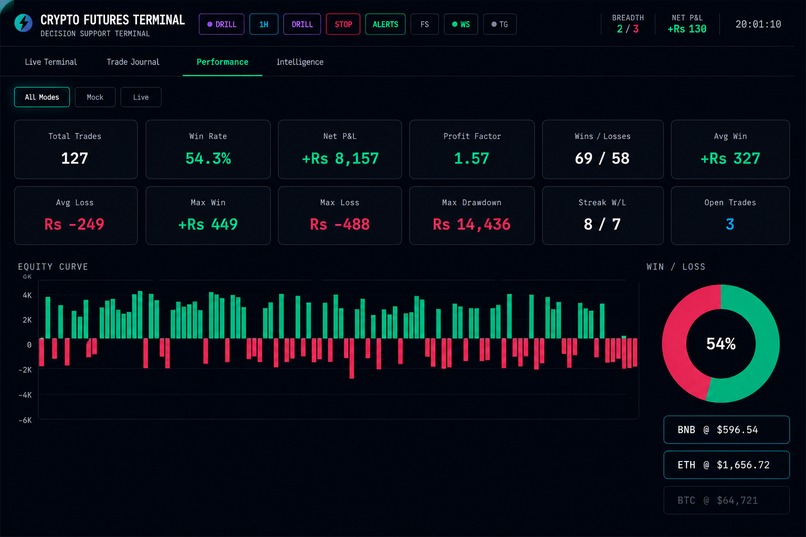Click the lightning bolt app logo
The width and height of the screenshot is (806, 537).
click(23, 23)
